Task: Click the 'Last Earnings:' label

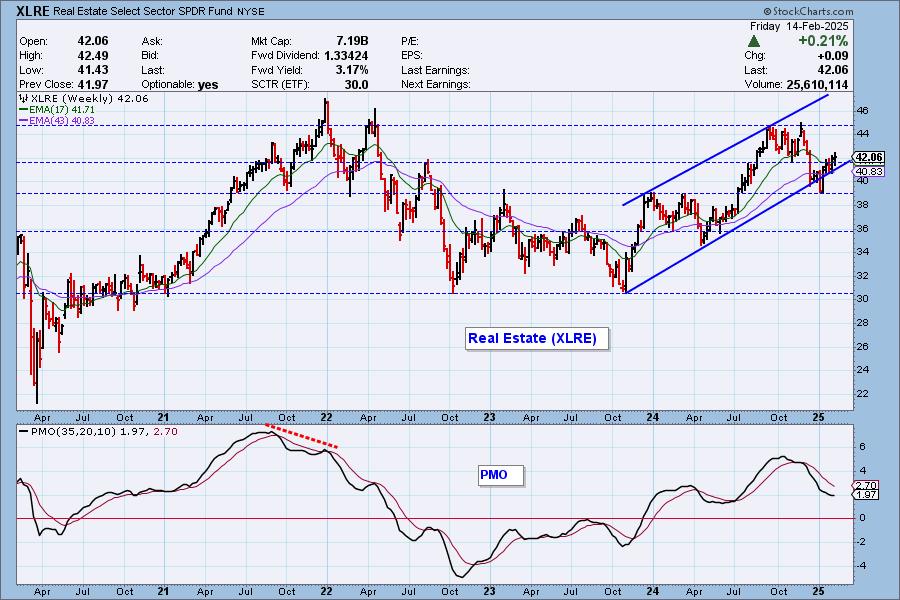Action: [435, 70]
